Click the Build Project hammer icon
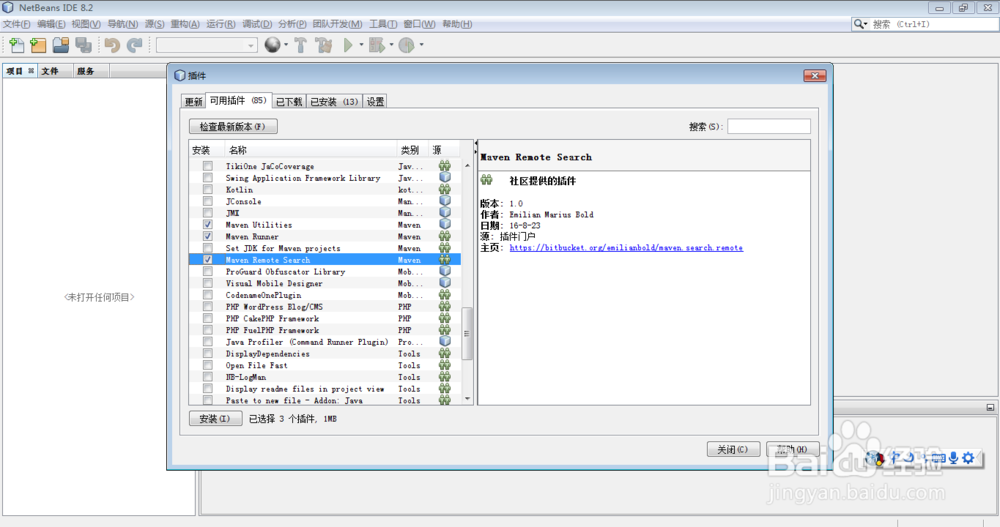 click(x=300, y=45)
